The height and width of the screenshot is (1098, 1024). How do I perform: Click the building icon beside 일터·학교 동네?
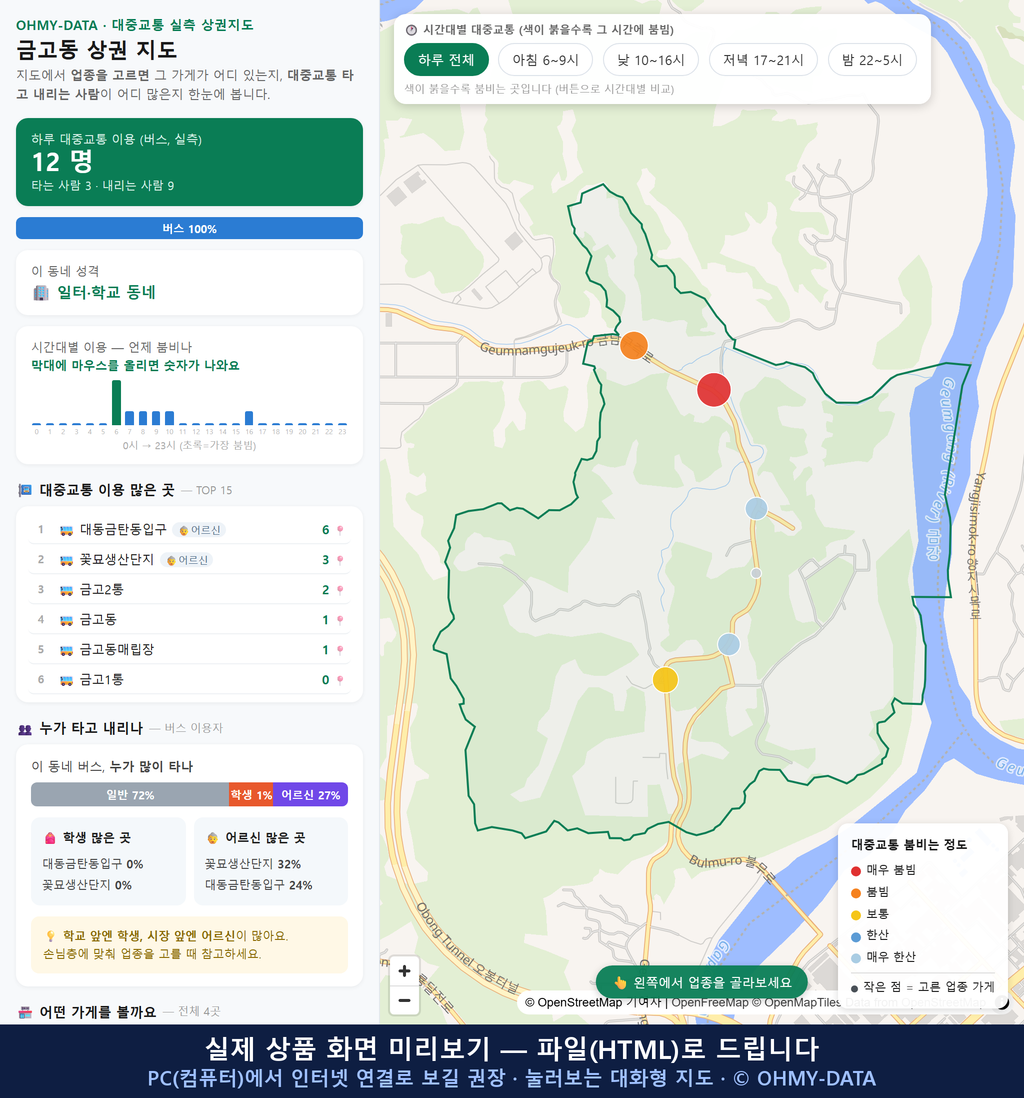(41, 293)
